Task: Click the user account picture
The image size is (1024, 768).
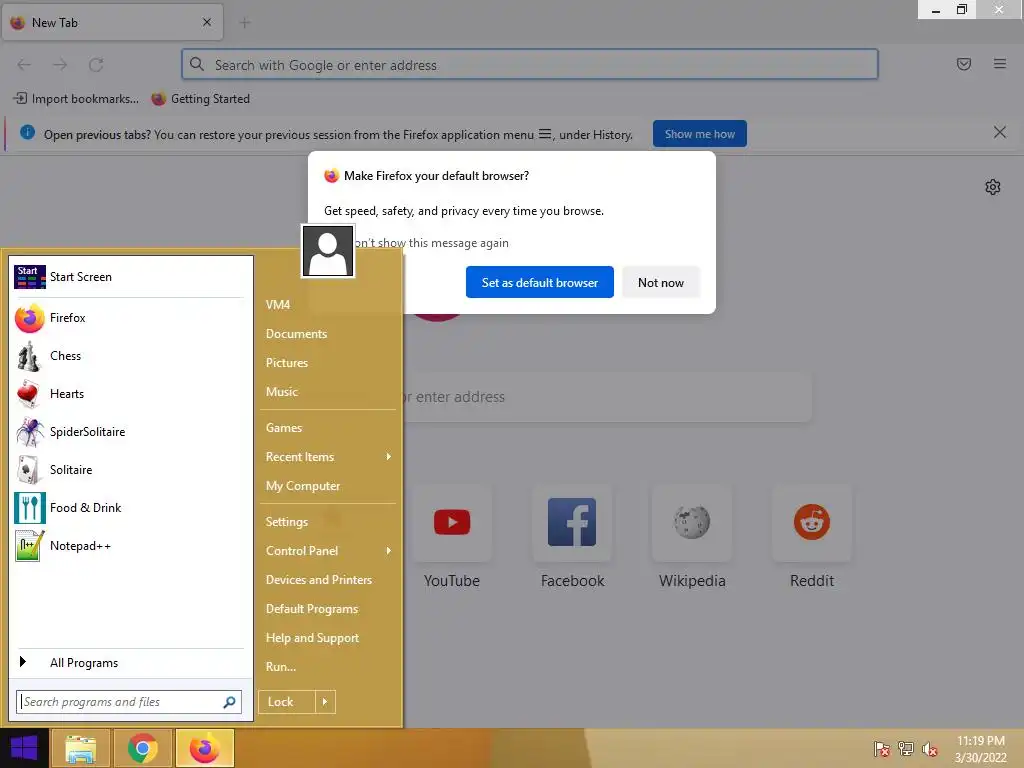Action: [x=328, y=251]
